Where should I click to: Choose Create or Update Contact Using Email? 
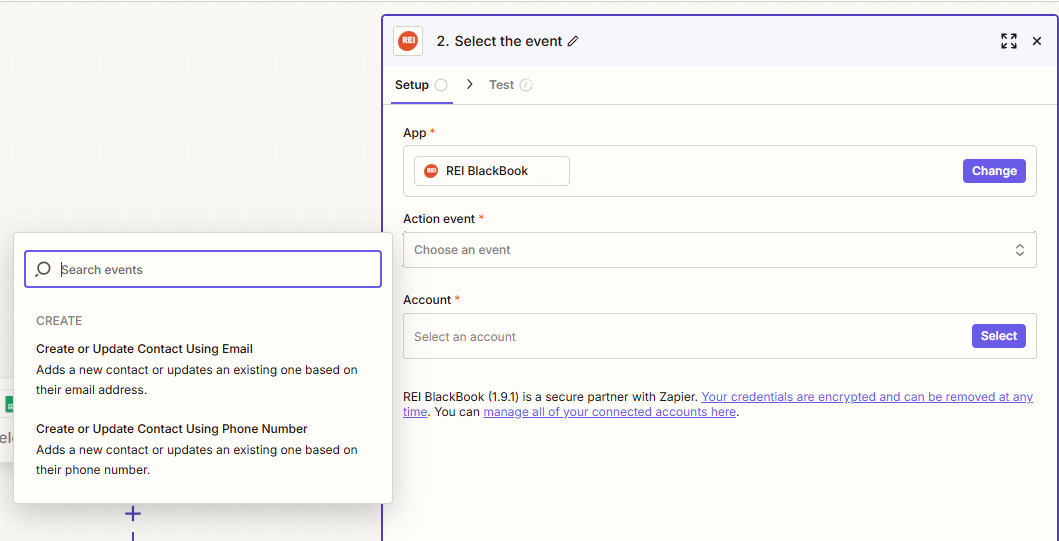point(145,349)
